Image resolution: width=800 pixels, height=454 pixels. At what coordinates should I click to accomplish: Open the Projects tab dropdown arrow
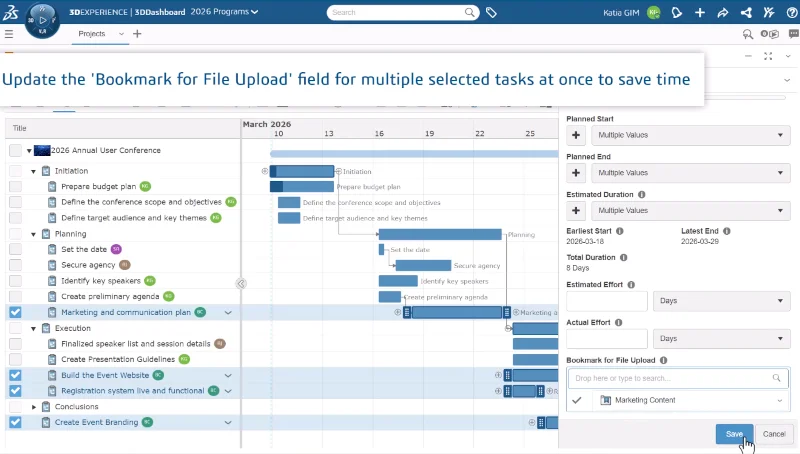[x=121, y=34]
